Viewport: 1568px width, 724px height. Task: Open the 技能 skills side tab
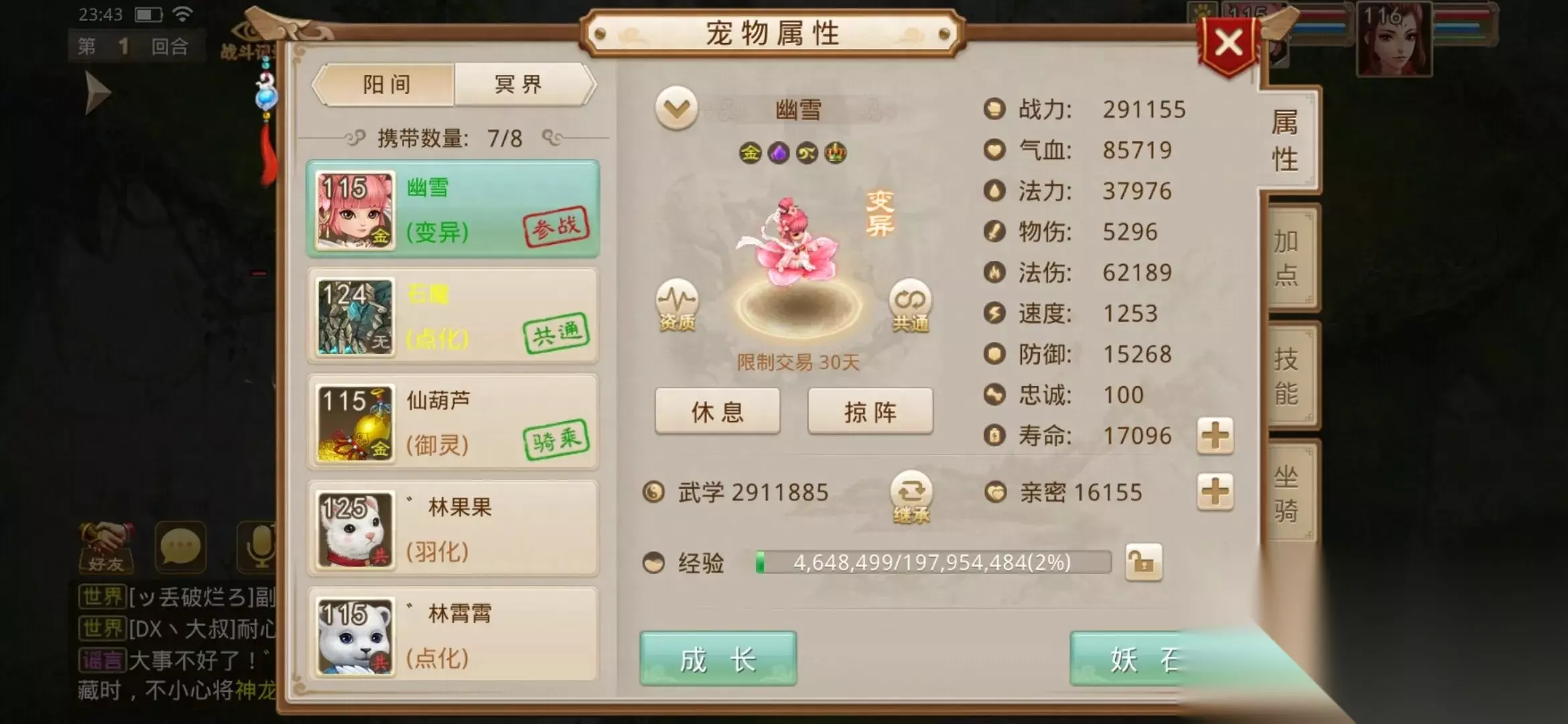(x=1287, y=377)
